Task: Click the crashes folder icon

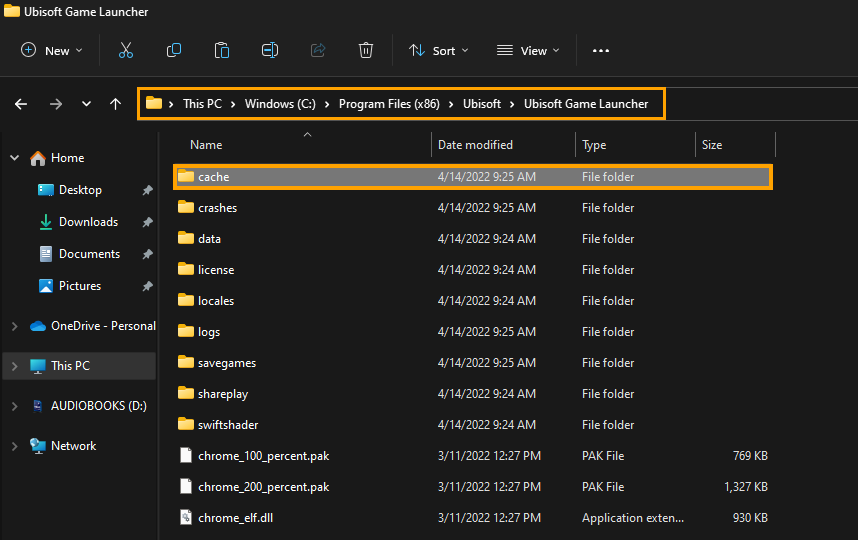Action: tap(186, 207)
